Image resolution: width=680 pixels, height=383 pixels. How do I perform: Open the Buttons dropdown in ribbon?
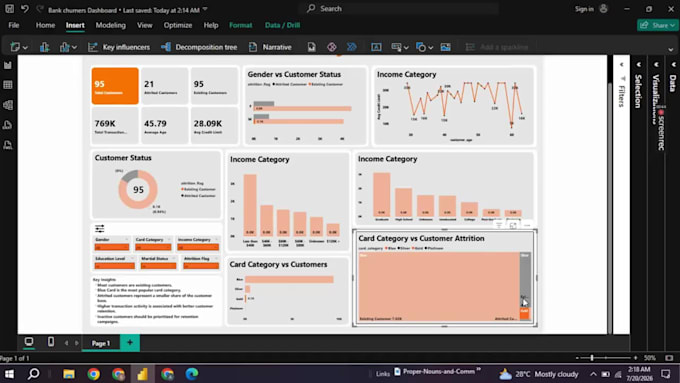[x=400, y=47]
